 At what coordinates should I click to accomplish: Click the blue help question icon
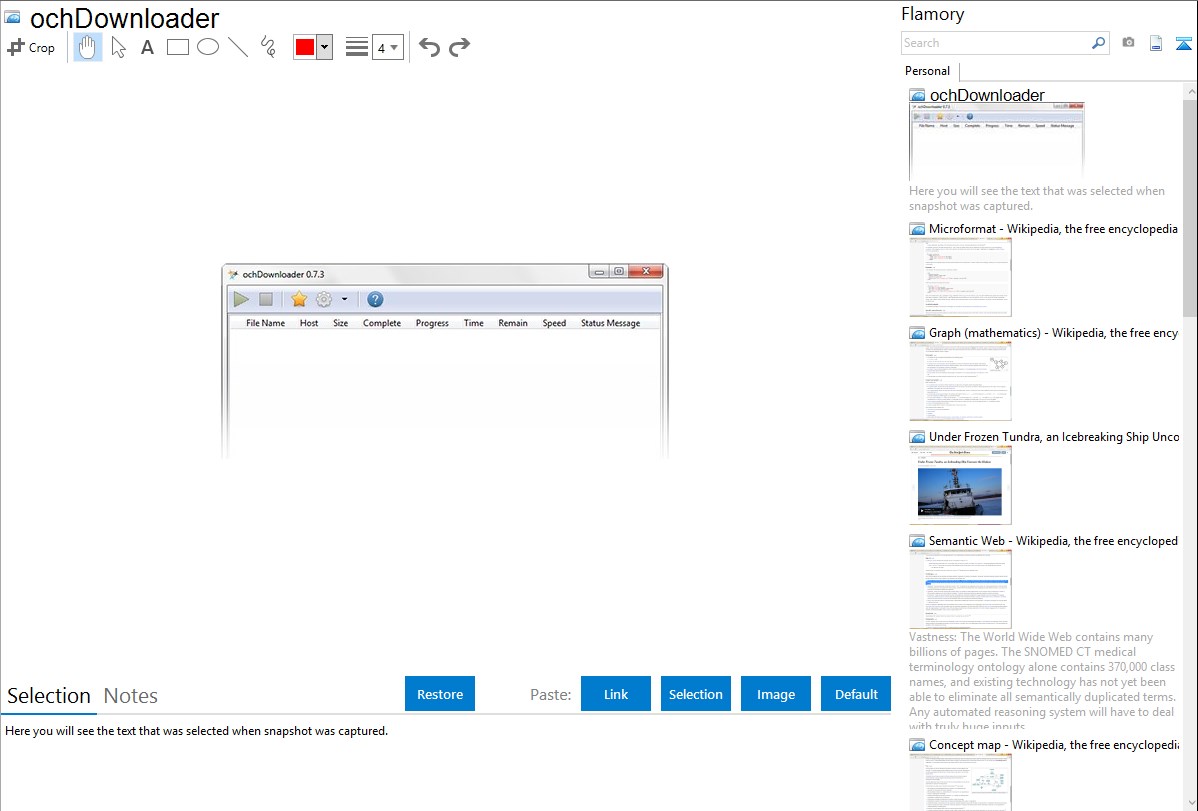tap(375, 299)
